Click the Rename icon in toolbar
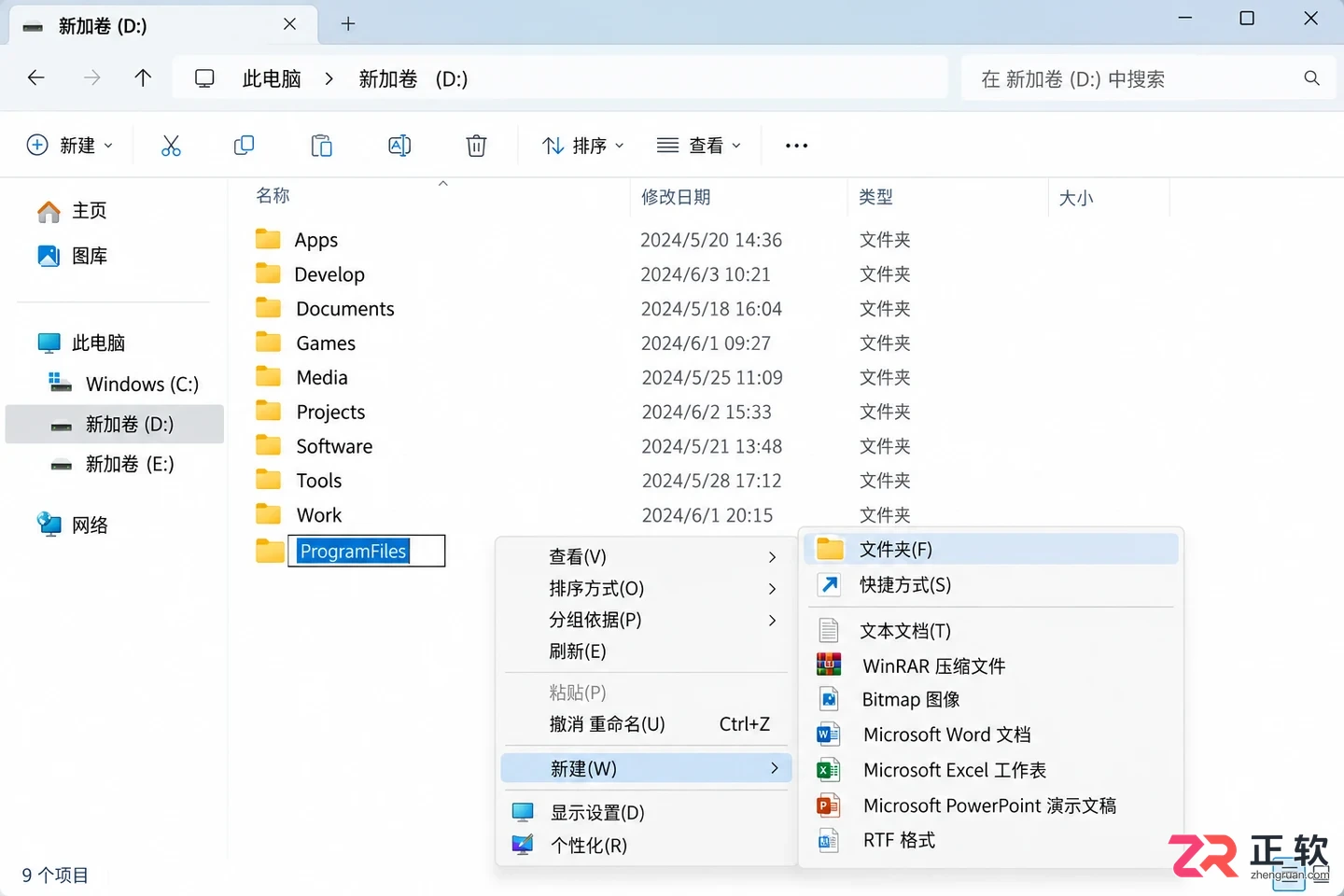Viewport: 1344px width, 896px height. 399,146
